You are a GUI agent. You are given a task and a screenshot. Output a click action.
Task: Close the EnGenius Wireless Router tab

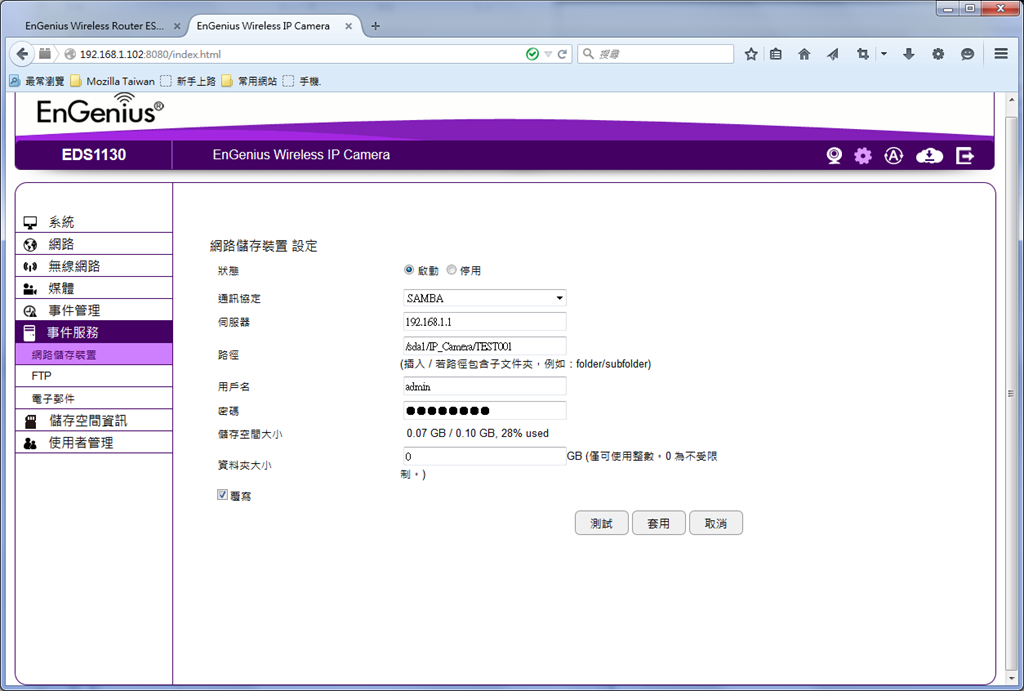(x=177, y=26)
